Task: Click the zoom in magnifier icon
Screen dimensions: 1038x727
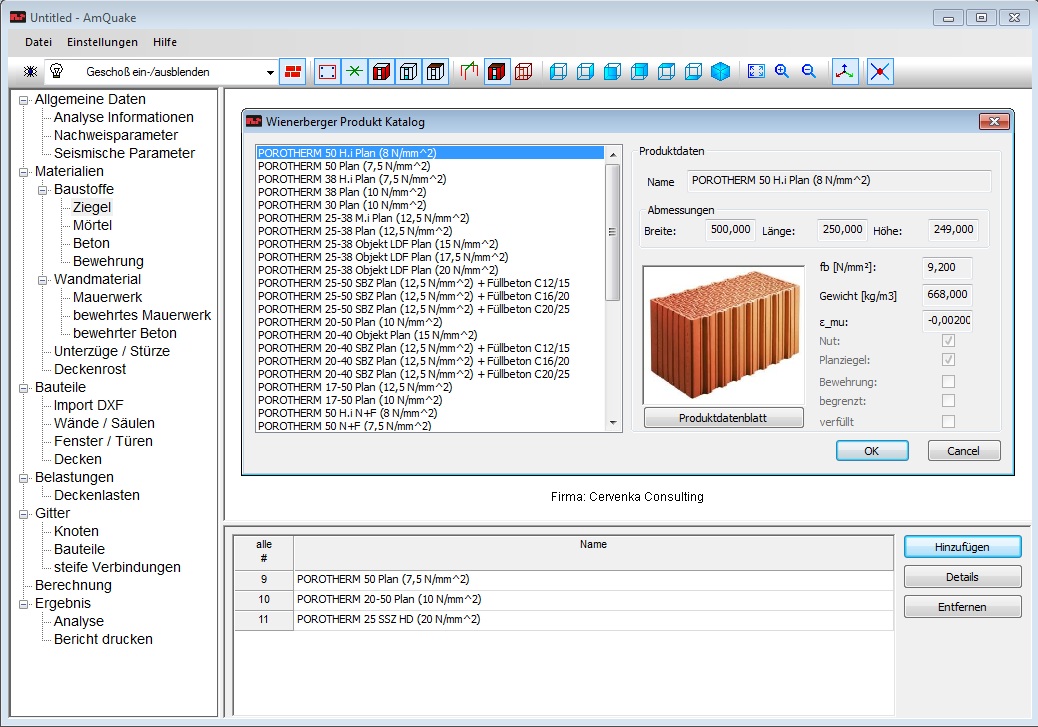Action: coord(782,72)
